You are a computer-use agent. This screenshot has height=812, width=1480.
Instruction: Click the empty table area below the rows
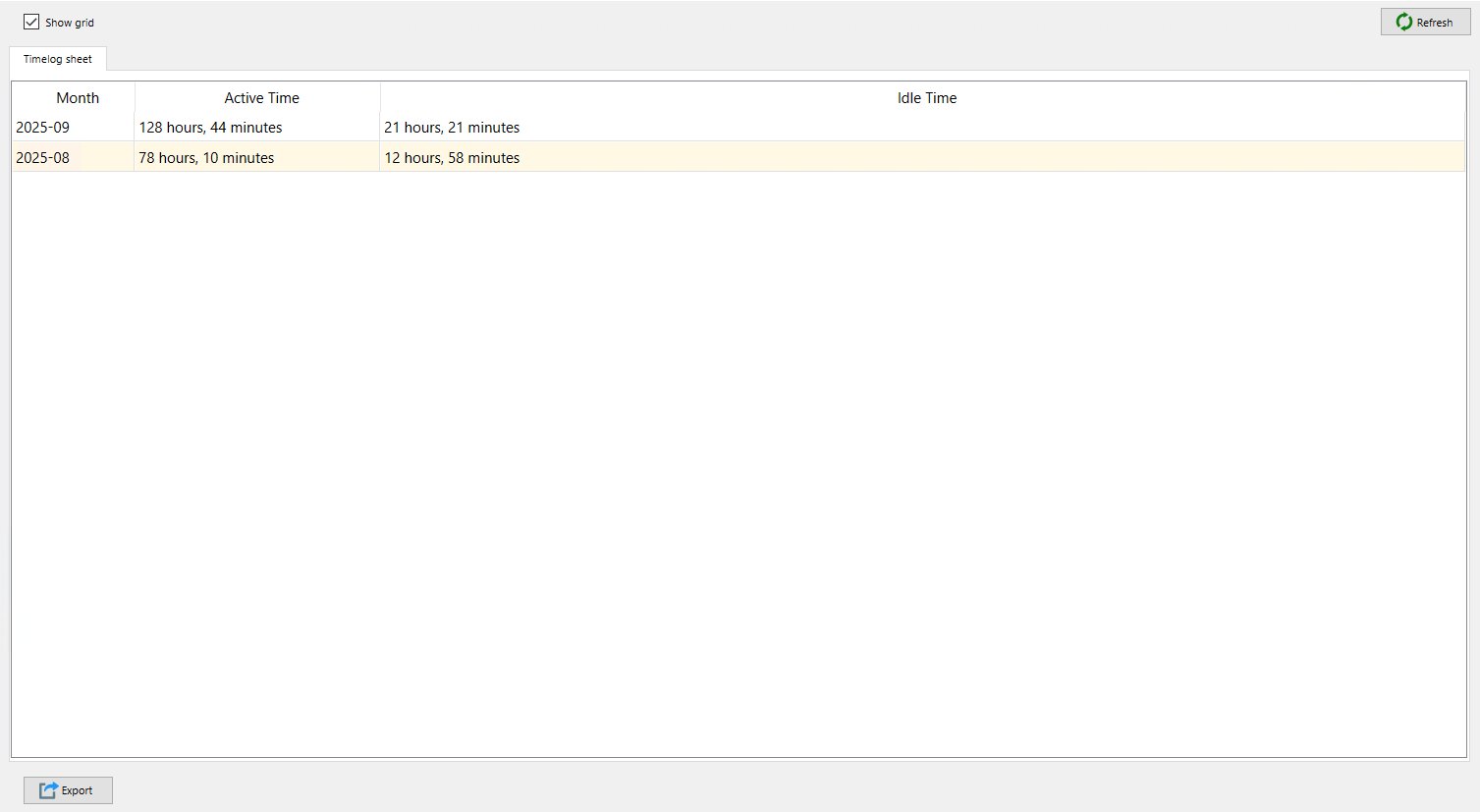737,461
